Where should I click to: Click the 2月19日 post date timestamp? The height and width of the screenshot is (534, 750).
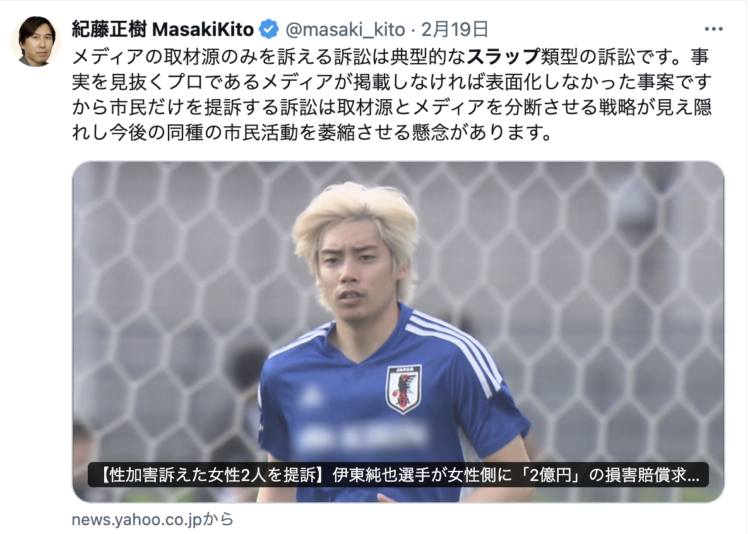coord(454,30)
